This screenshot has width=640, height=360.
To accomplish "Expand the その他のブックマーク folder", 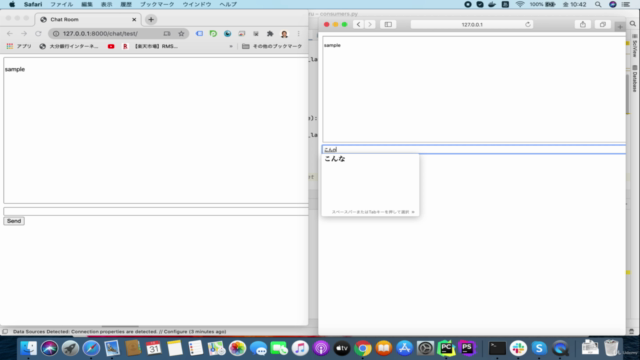I will coord(272,46).
